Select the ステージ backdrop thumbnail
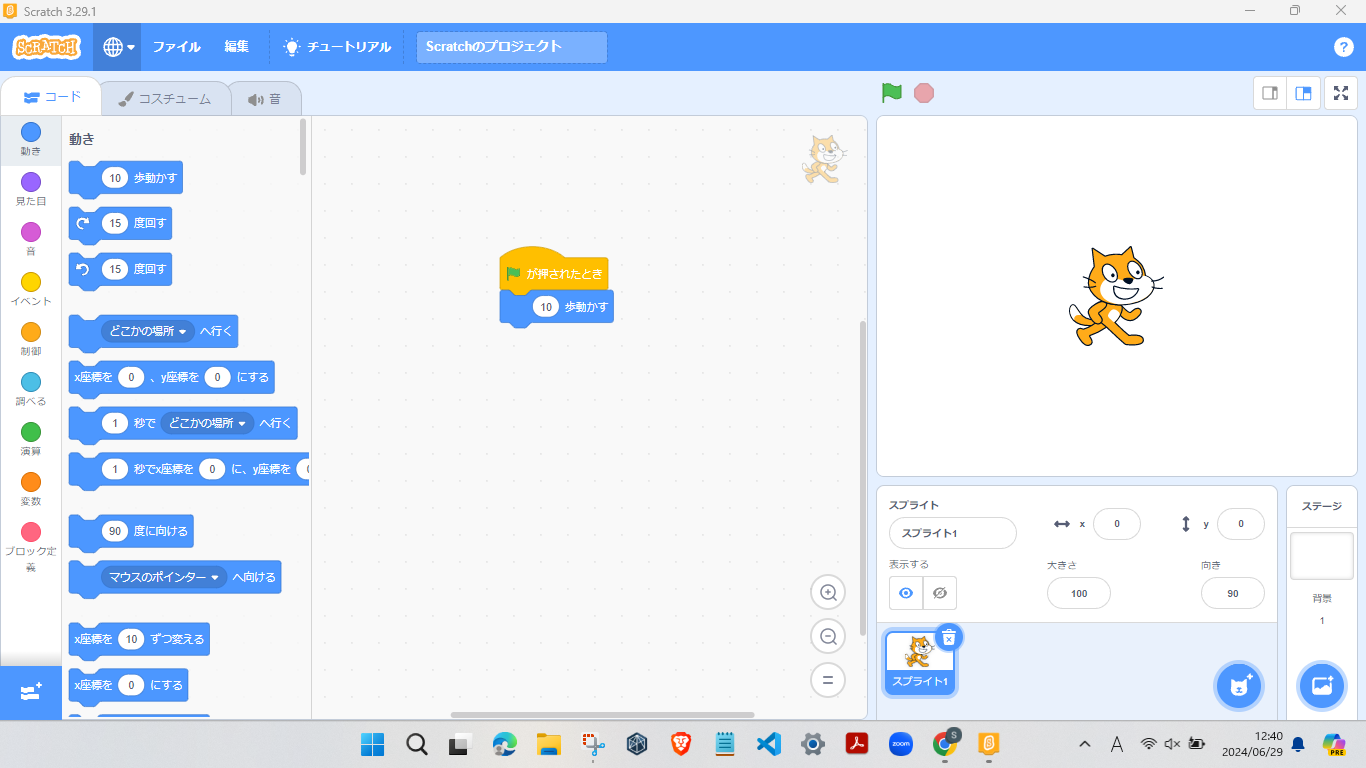Image resolution: width=1366 pixels, height=768 pixels. (x=1322, y=556)
